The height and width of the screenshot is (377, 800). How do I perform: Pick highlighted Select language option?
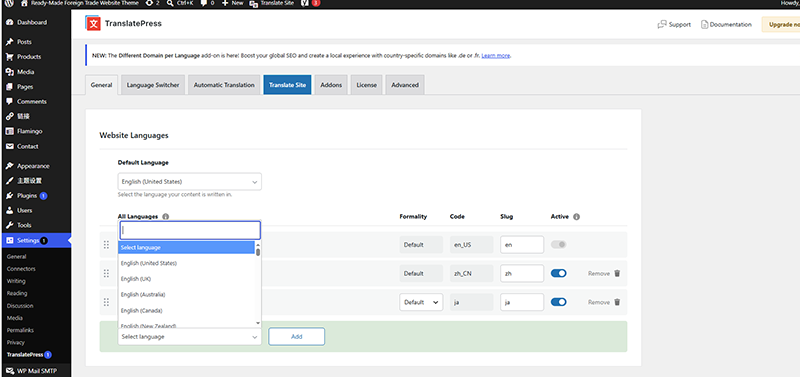[x=186, y=247]
